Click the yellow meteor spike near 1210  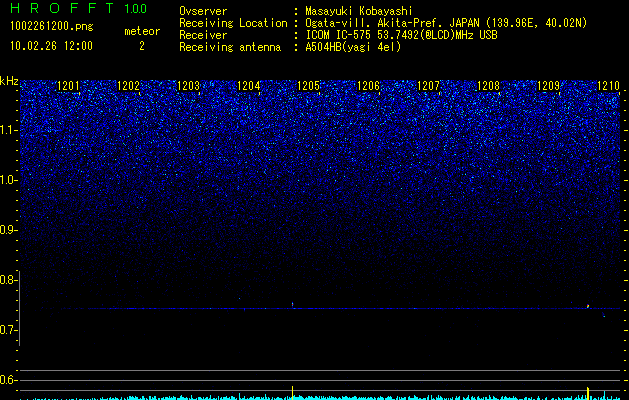click(x=588, y=393)
